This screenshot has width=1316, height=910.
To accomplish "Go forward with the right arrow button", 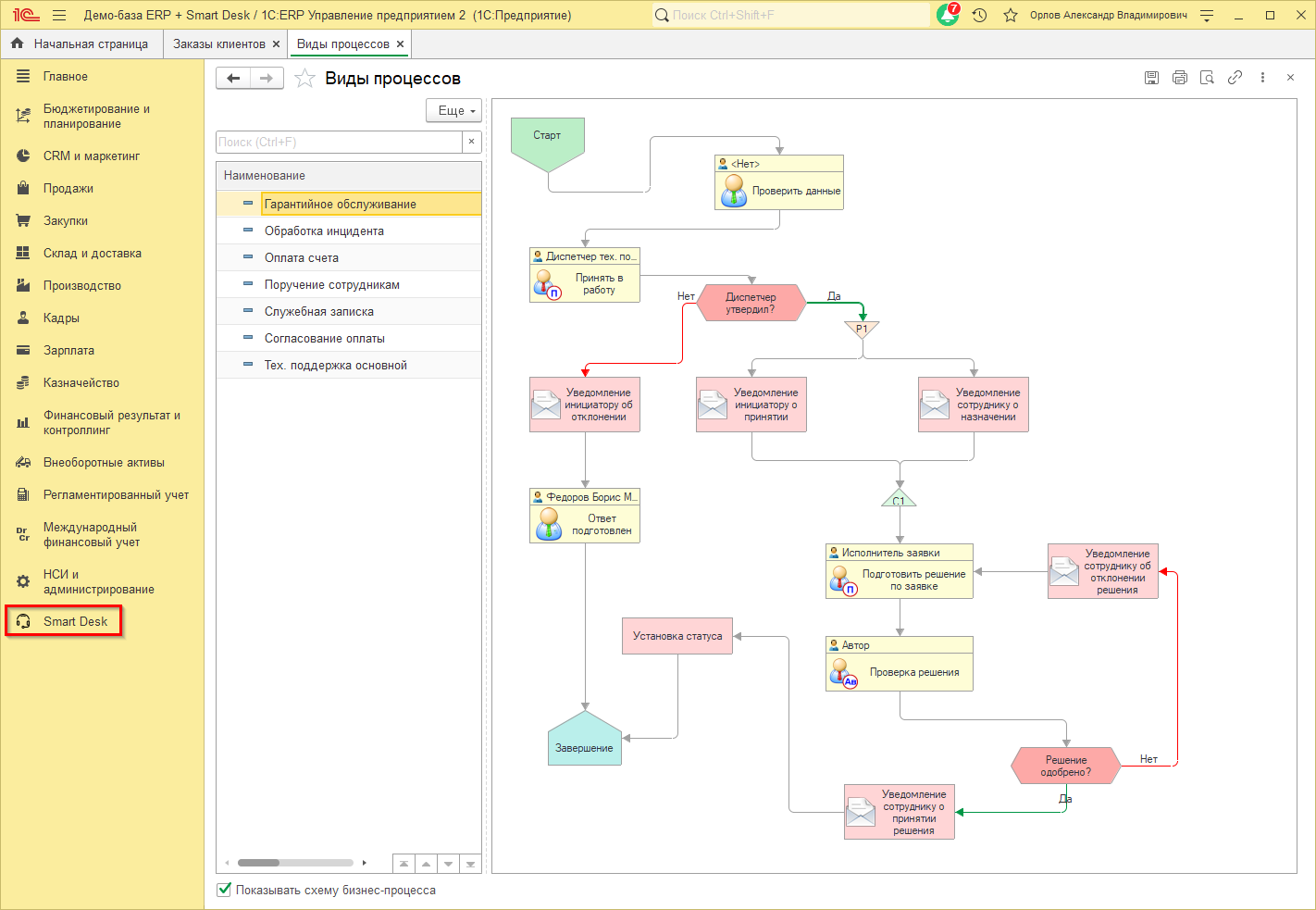I will (x=267, y=78).
